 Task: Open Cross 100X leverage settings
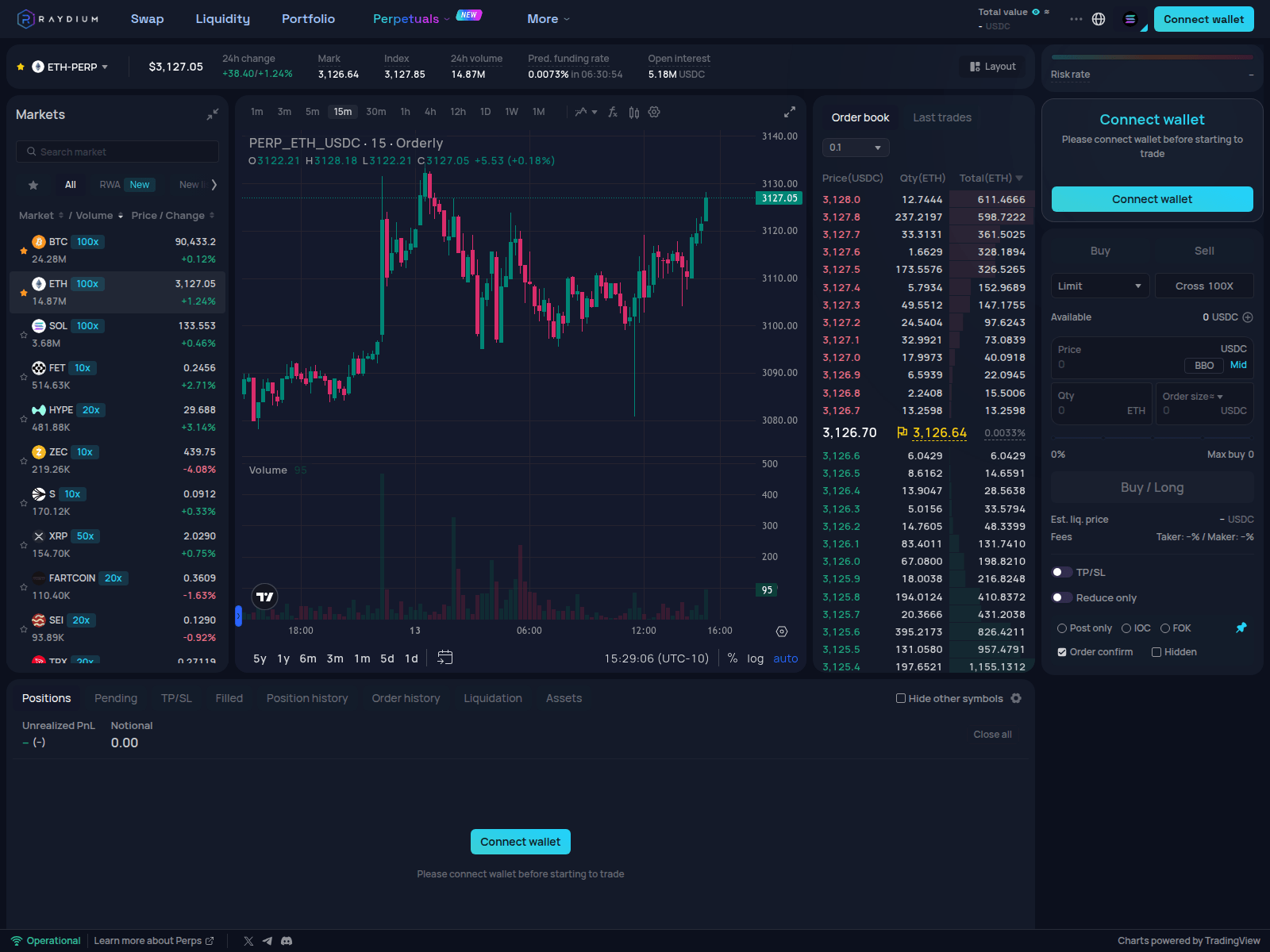pos(1204,286)
